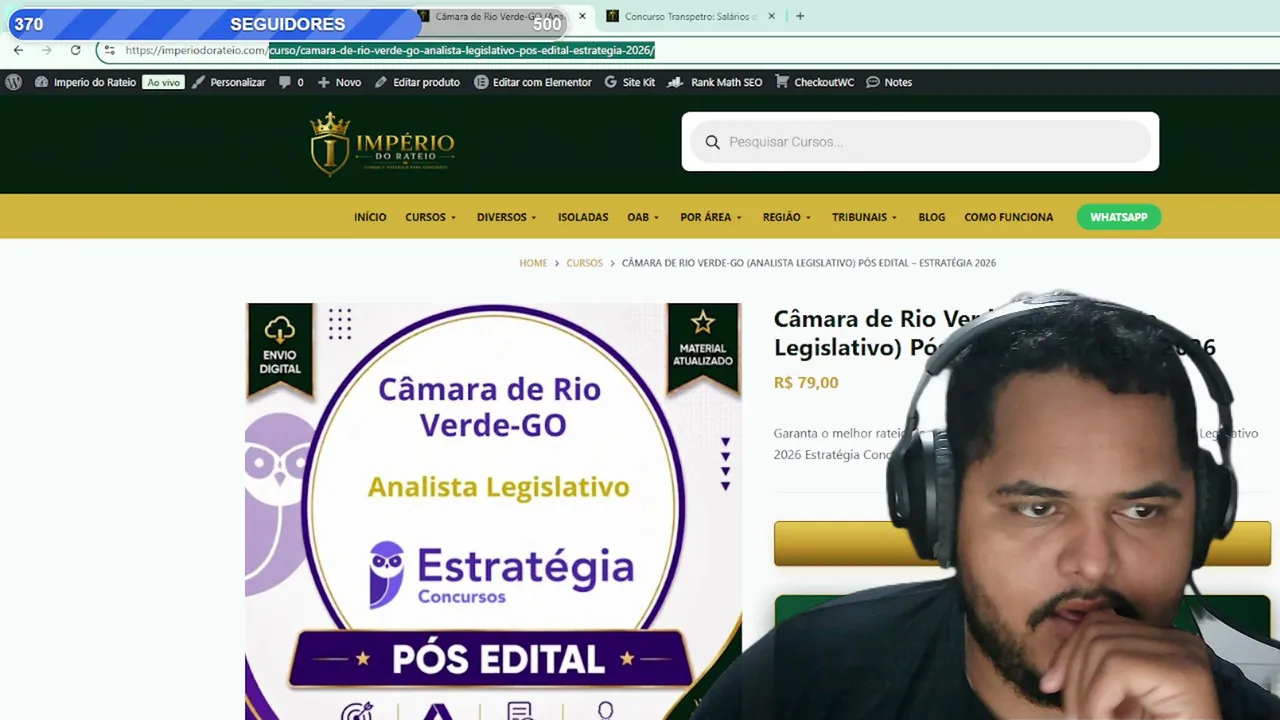
Task: Click the magnifier icon in the search box
Action: click(x=713, y=142)
